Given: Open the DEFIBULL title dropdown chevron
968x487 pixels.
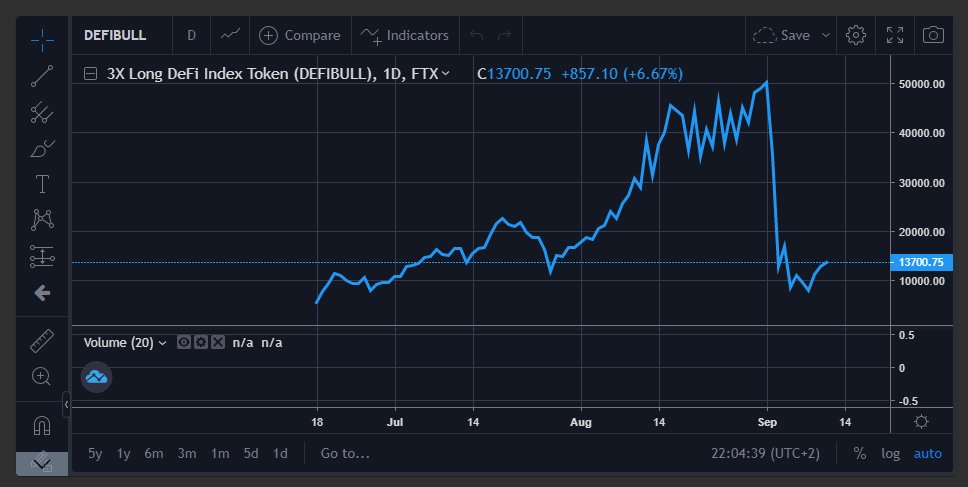Looking at the screenshot, I should point(445,73).
